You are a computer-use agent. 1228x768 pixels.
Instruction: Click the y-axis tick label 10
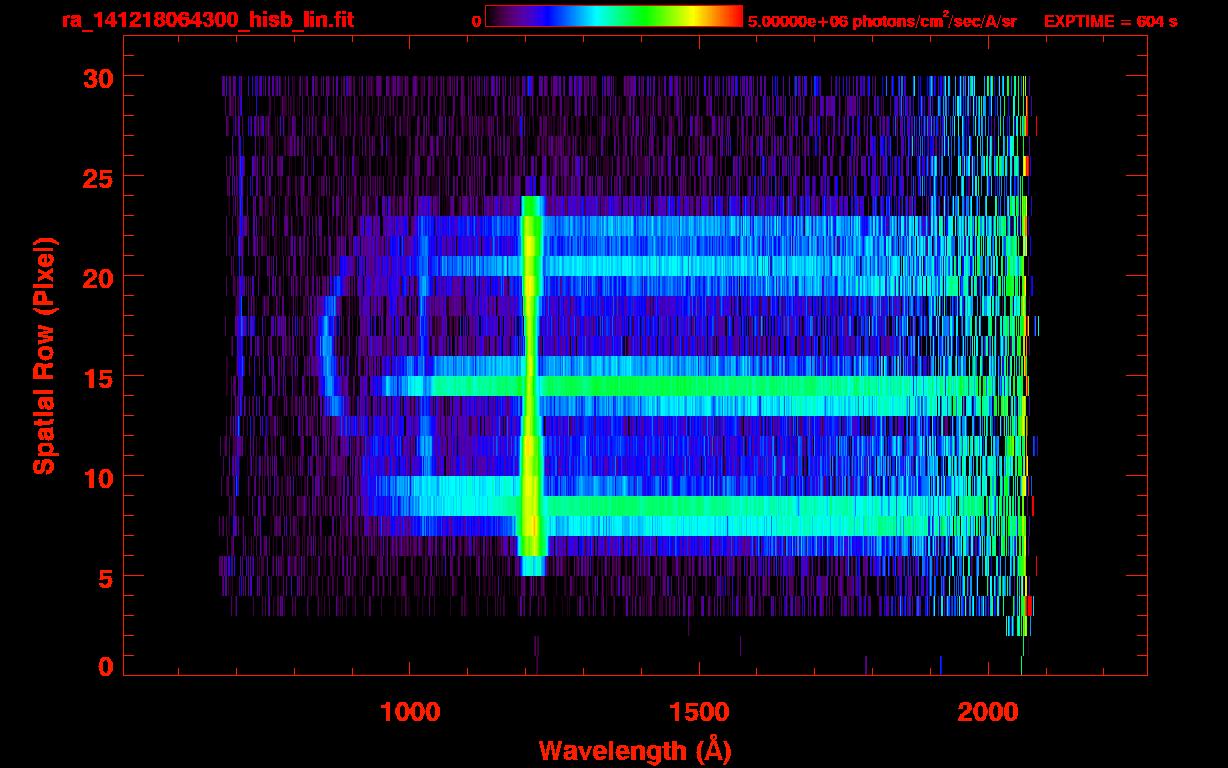pyautogui.click(x=96, y=477)
